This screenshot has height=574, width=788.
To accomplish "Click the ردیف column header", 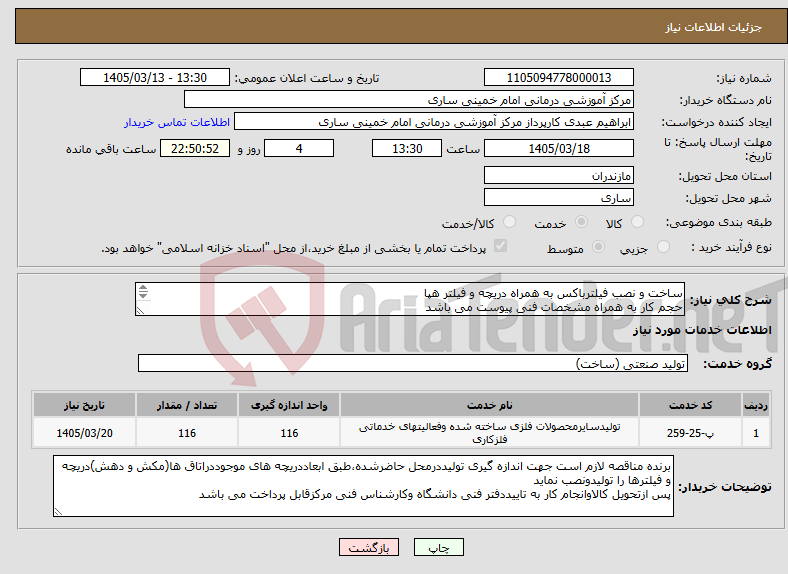I will coord(756,405).
